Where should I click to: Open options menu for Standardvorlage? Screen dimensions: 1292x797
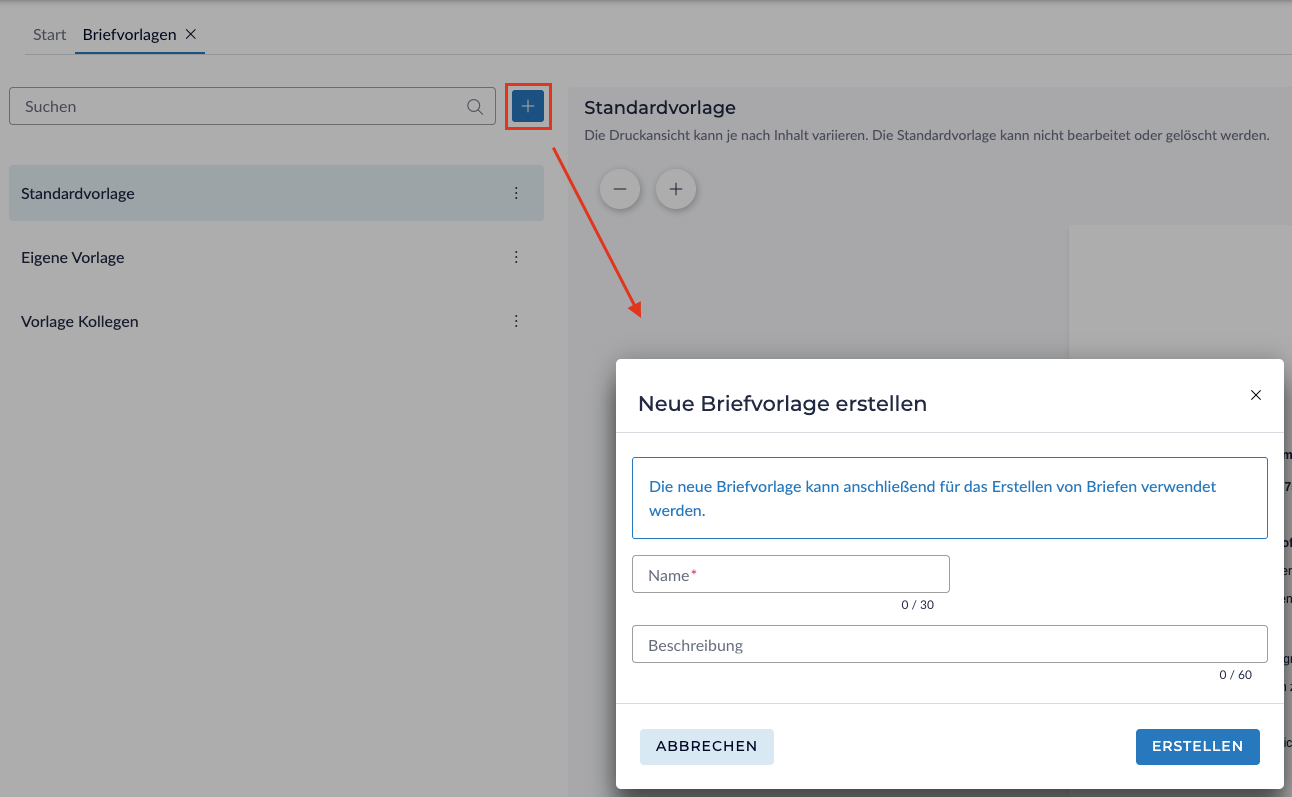[x=516, y=193]
